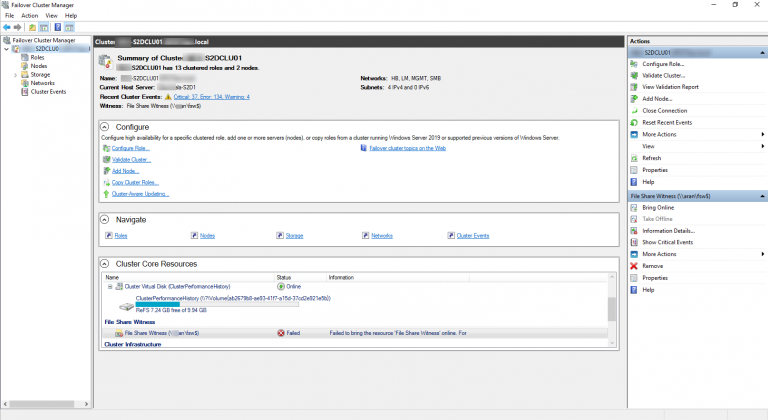Open View Validation Report action

click(x=670, y=87)
